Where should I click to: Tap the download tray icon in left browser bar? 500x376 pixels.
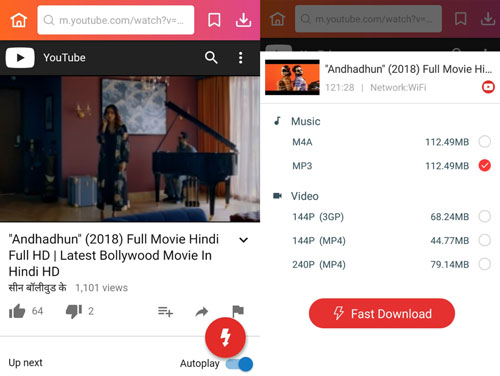243,20
